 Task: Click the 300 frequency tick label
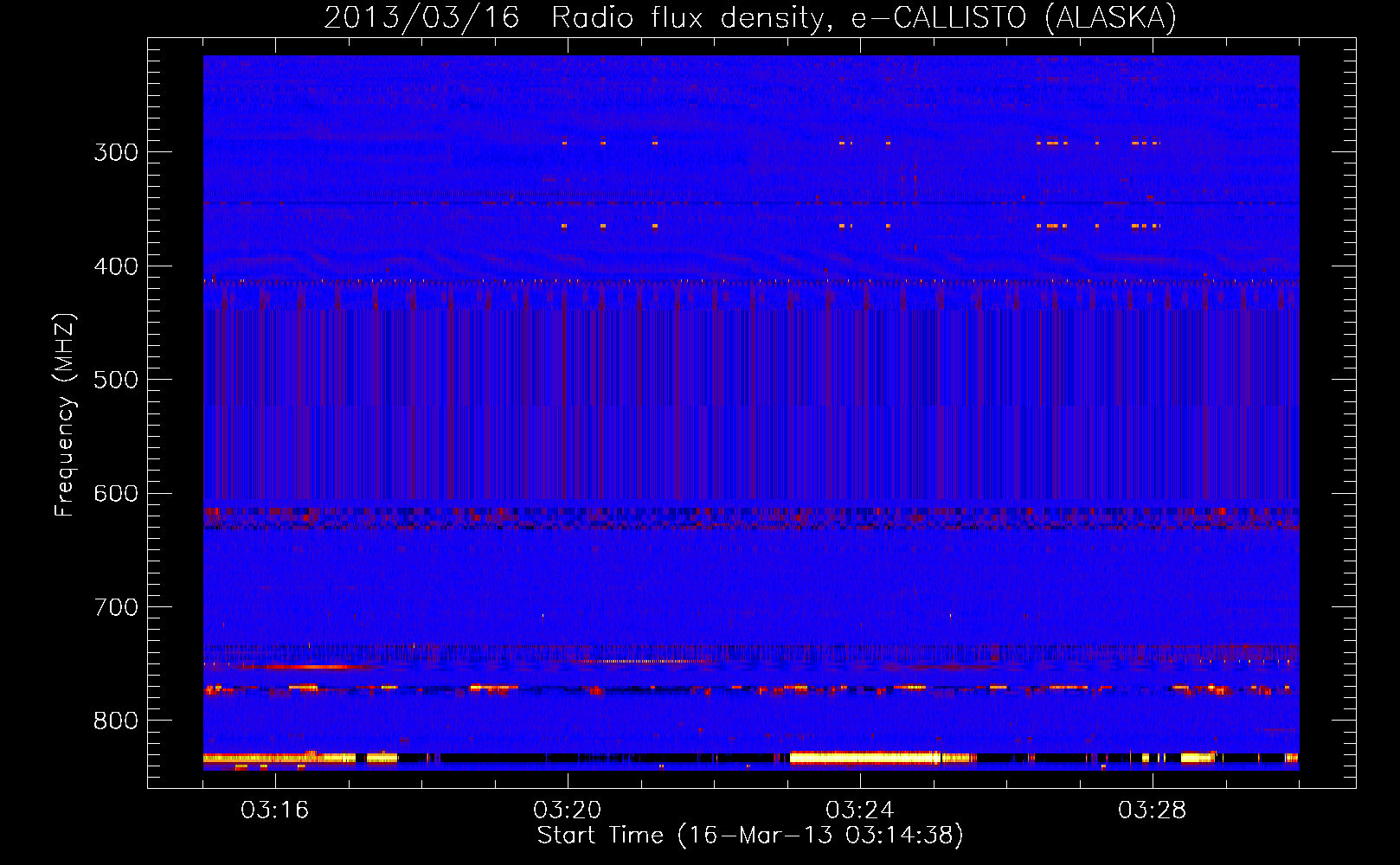[x=116, y=152]
